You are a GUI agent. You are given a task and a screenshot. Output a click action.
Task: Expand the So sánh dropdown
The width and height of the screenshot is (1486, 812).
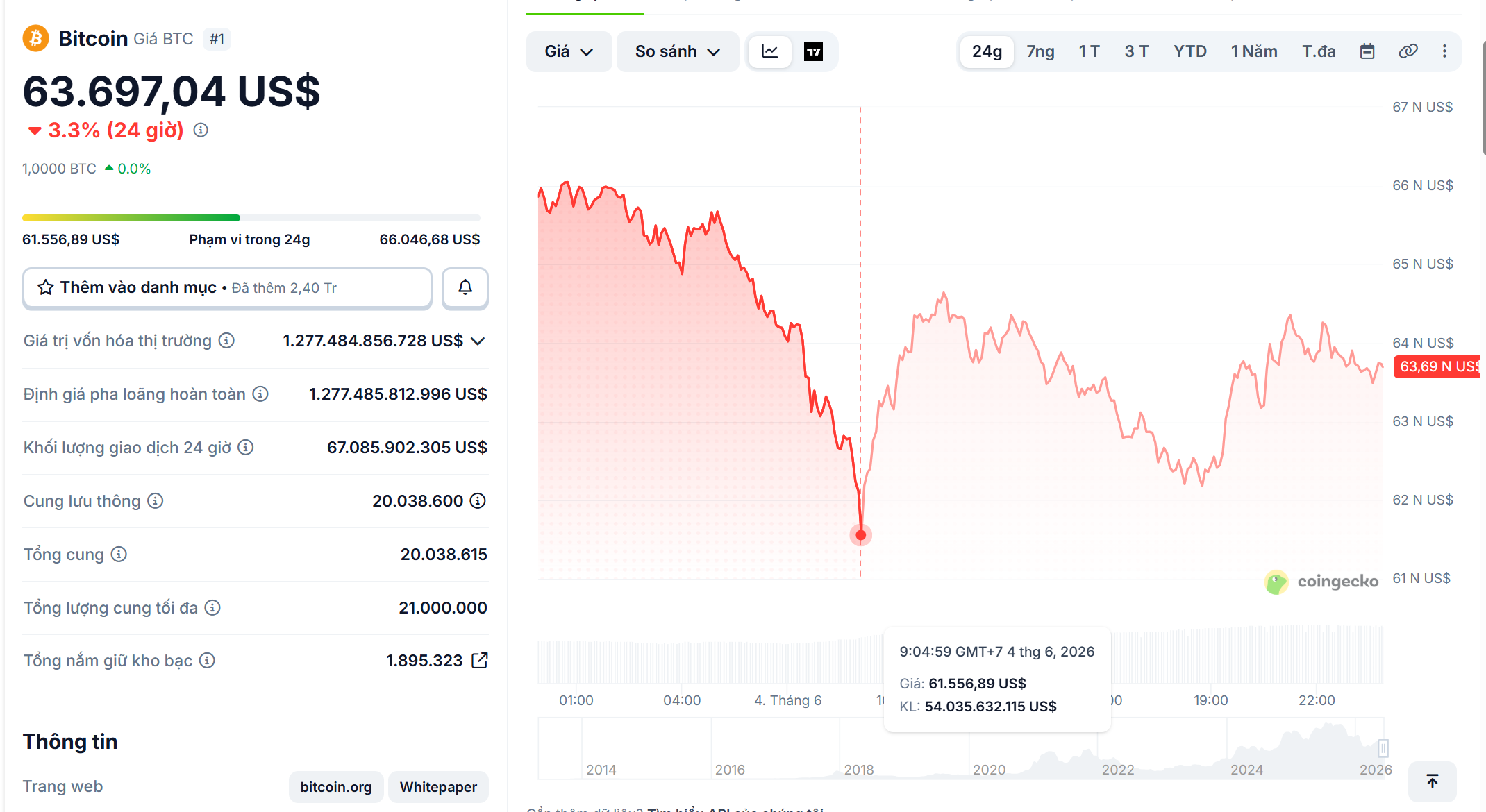(677, 51)
